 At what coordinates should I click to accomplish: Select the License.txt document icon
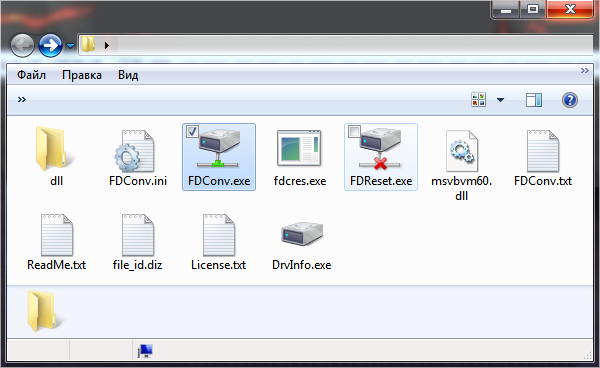[x=218, y=235]
